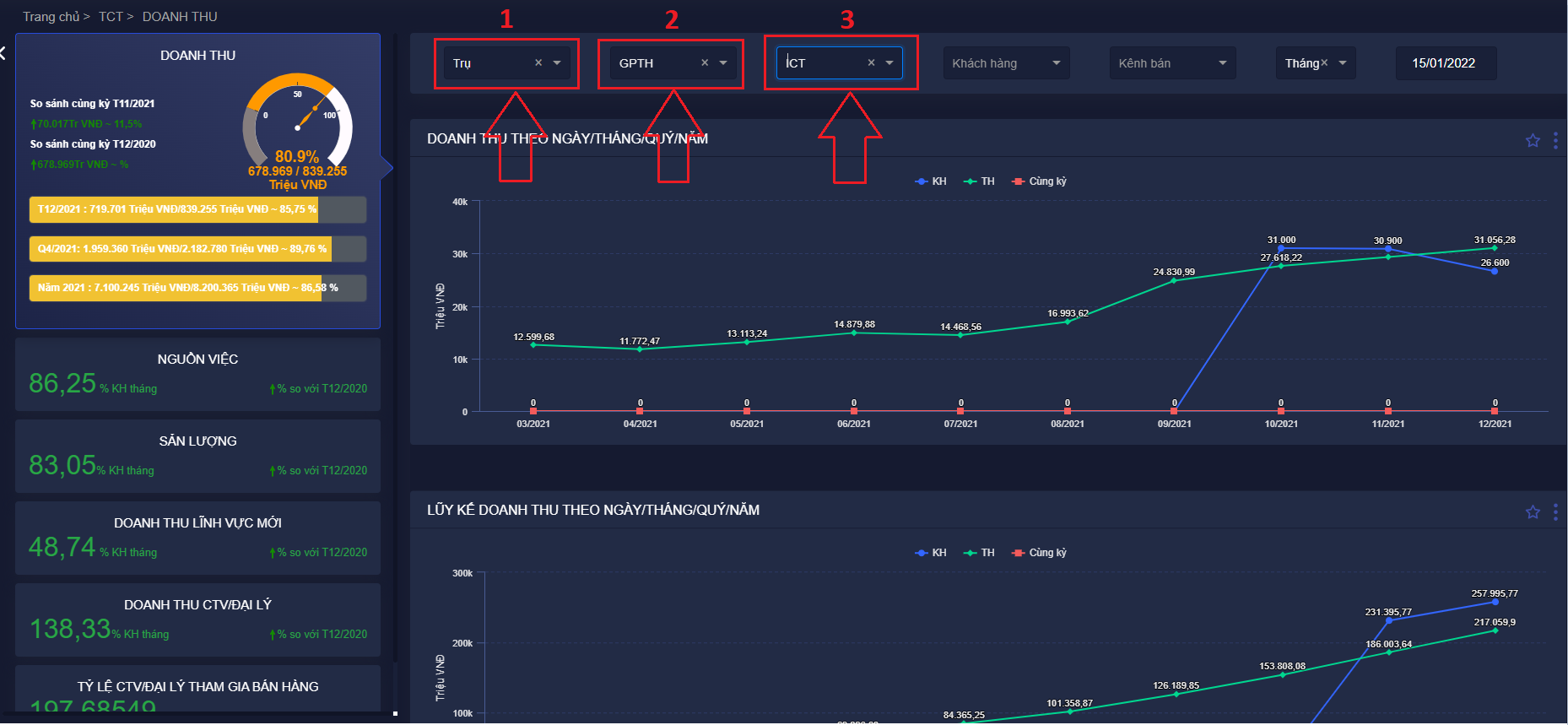
Task: Click cumulative TH point 217.059,9
Action: [1495, 630]
